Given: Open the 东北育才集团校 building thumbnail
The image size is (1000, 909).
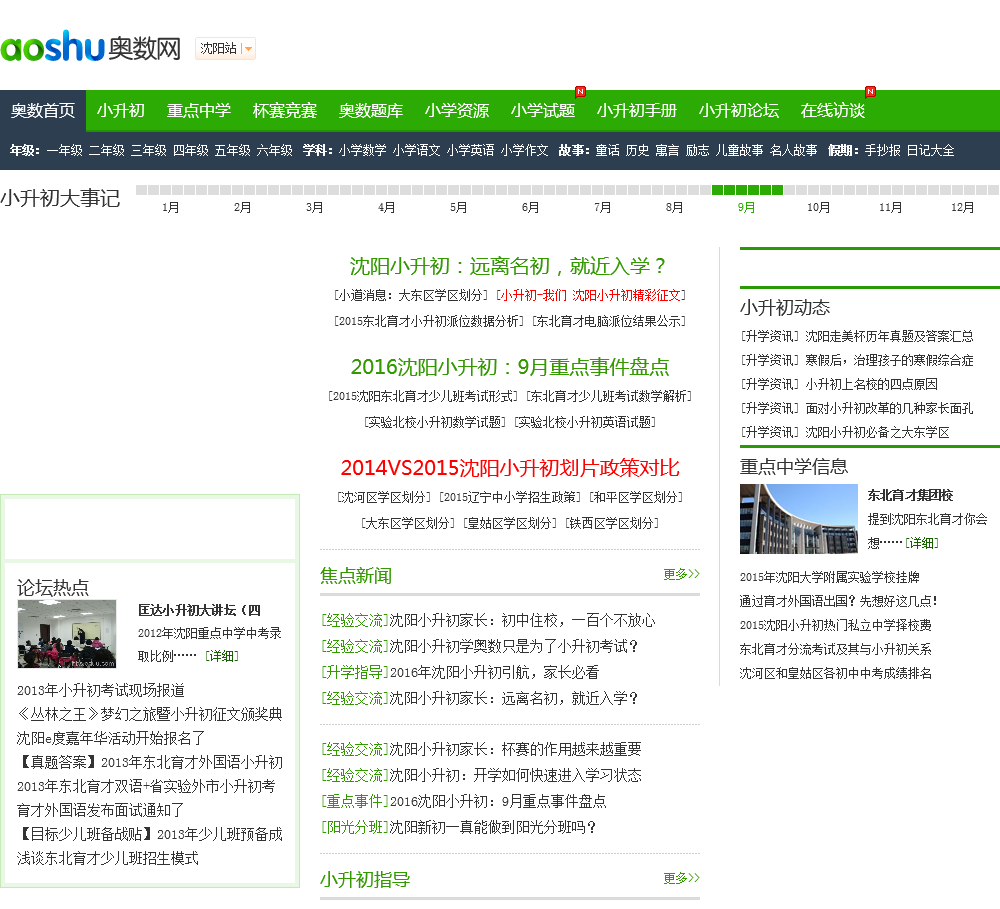Looking at the screenshot, I should point(798,519).
